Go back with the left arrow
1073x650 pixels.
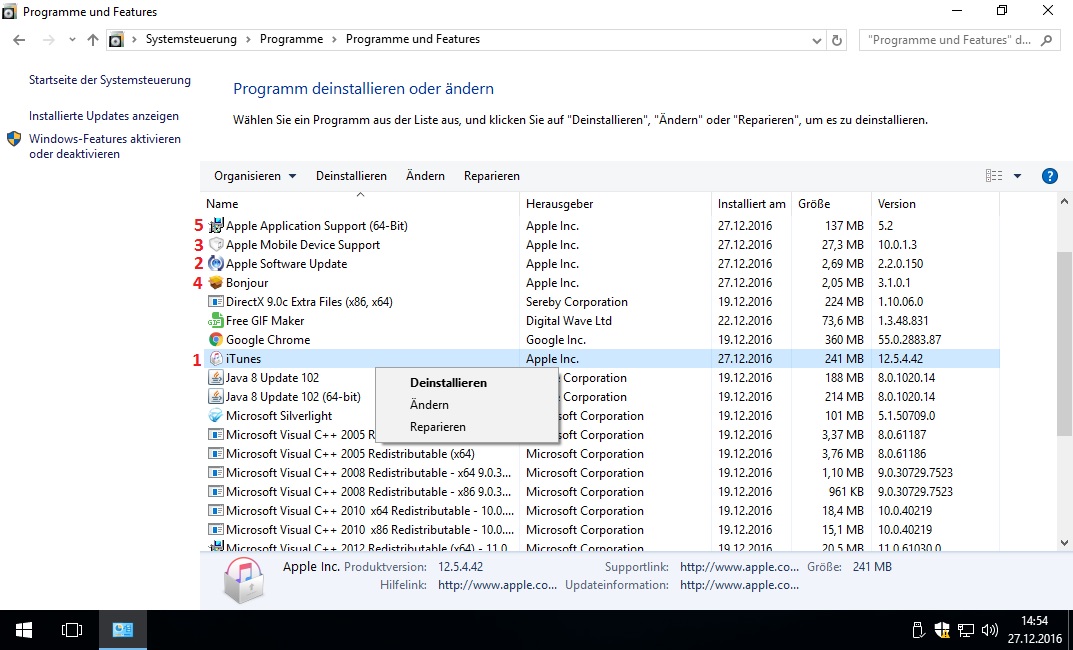click(x=19, y=40)
